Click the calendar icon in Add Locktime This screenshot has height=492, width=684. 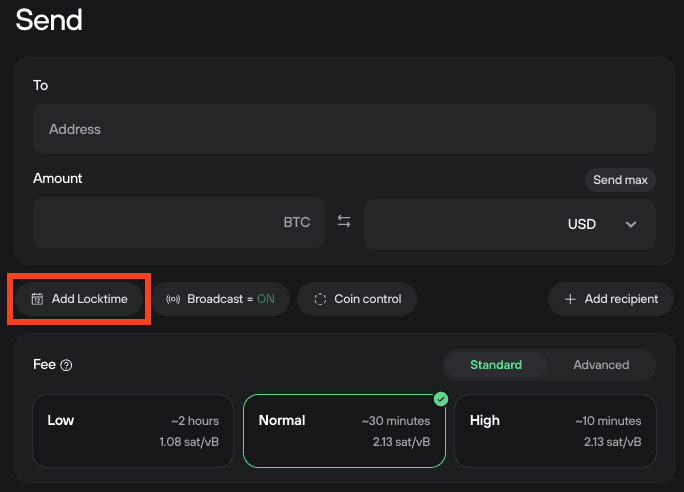click(x=38, y=299)
